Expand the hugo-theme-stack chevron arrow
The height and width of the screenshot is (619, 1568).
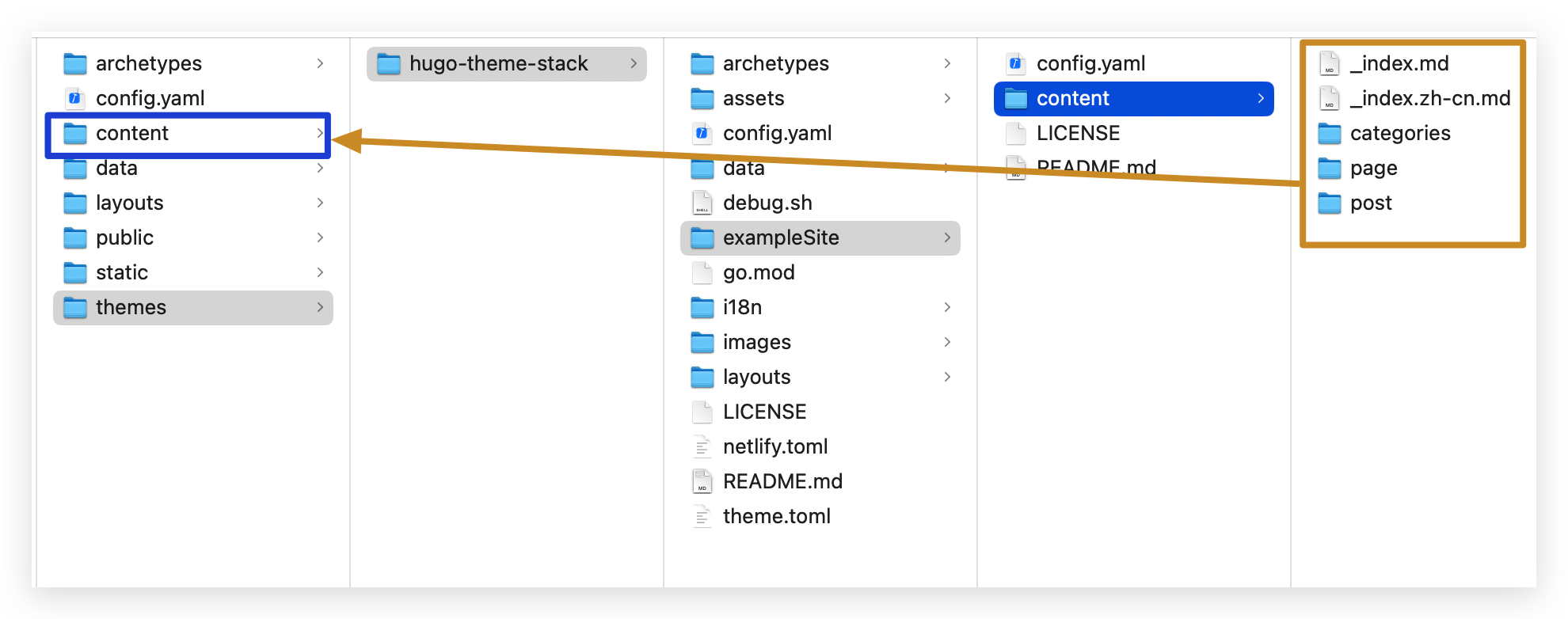coord(634,63)
